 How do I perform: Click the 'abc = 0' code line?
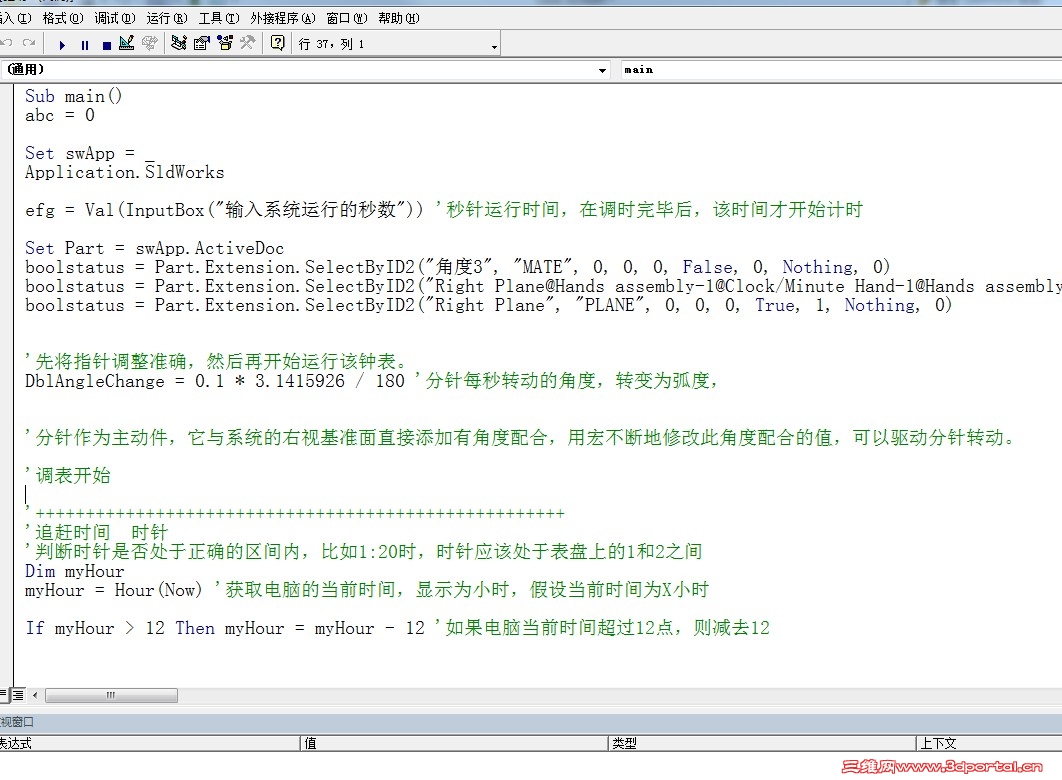coord(60,116)
